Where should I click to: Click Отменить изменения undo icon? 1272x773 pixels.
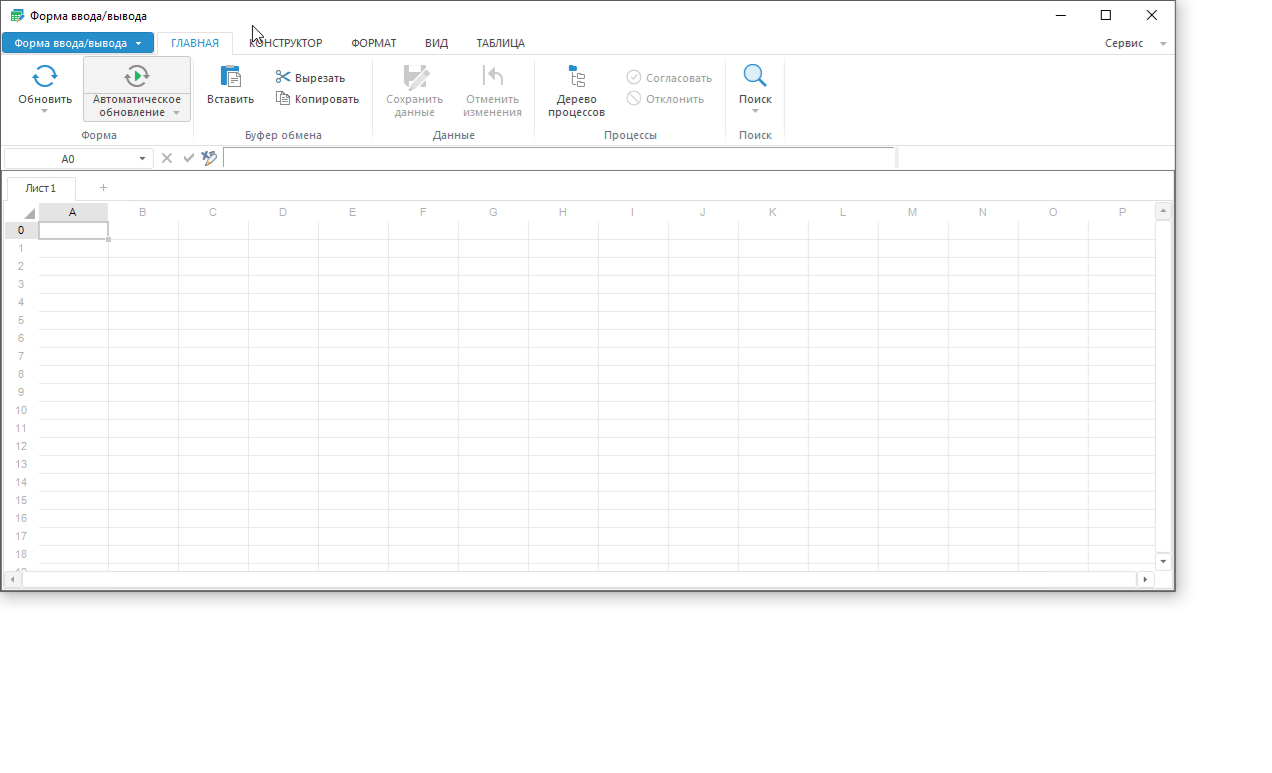[492, 76]
